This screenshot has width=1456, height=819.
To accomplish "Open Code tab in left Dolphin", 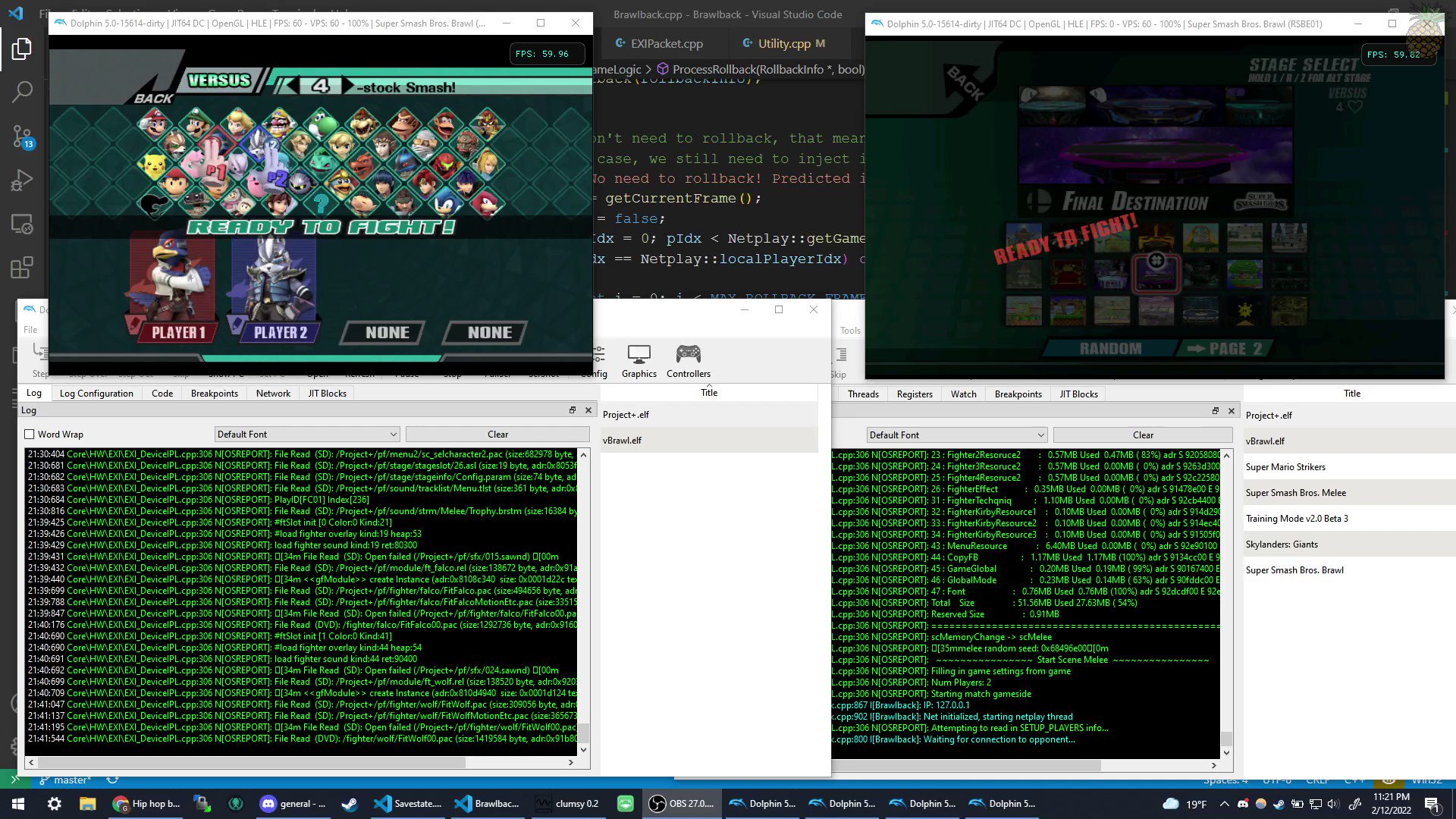I will tap(162, 394).
